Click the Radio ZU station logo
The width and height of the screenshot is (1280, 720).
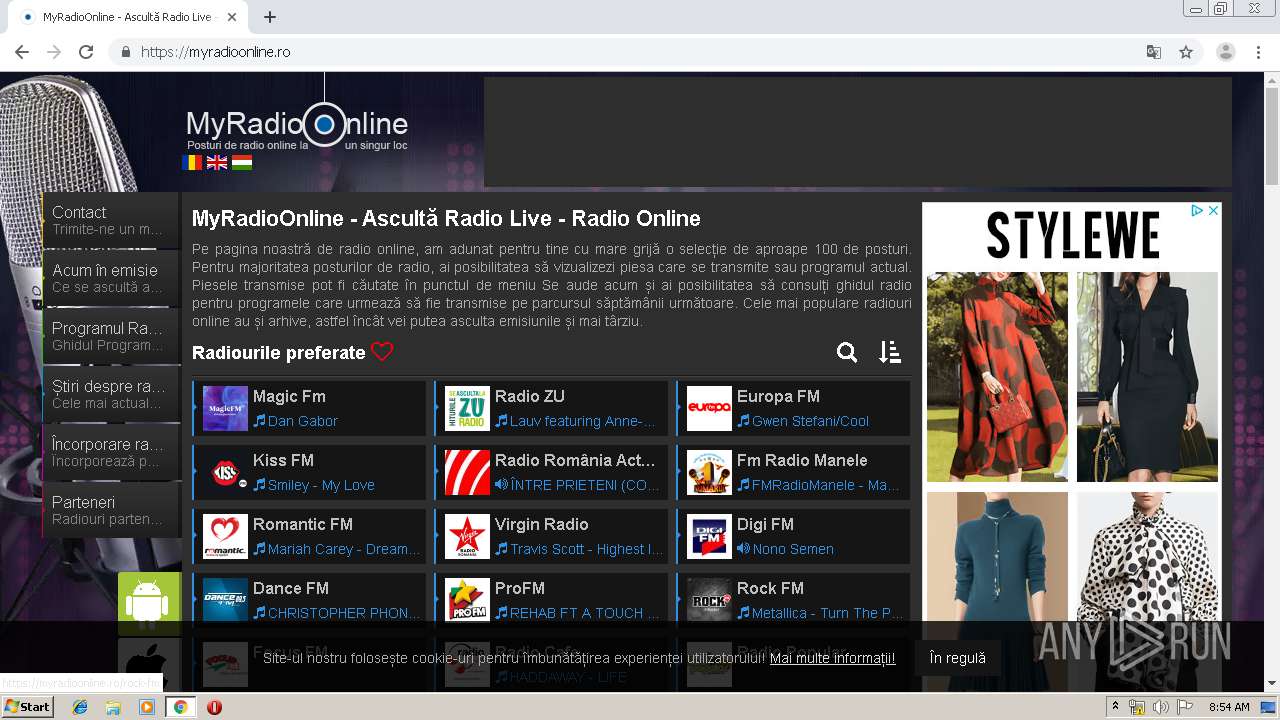(x=467, y=409)
